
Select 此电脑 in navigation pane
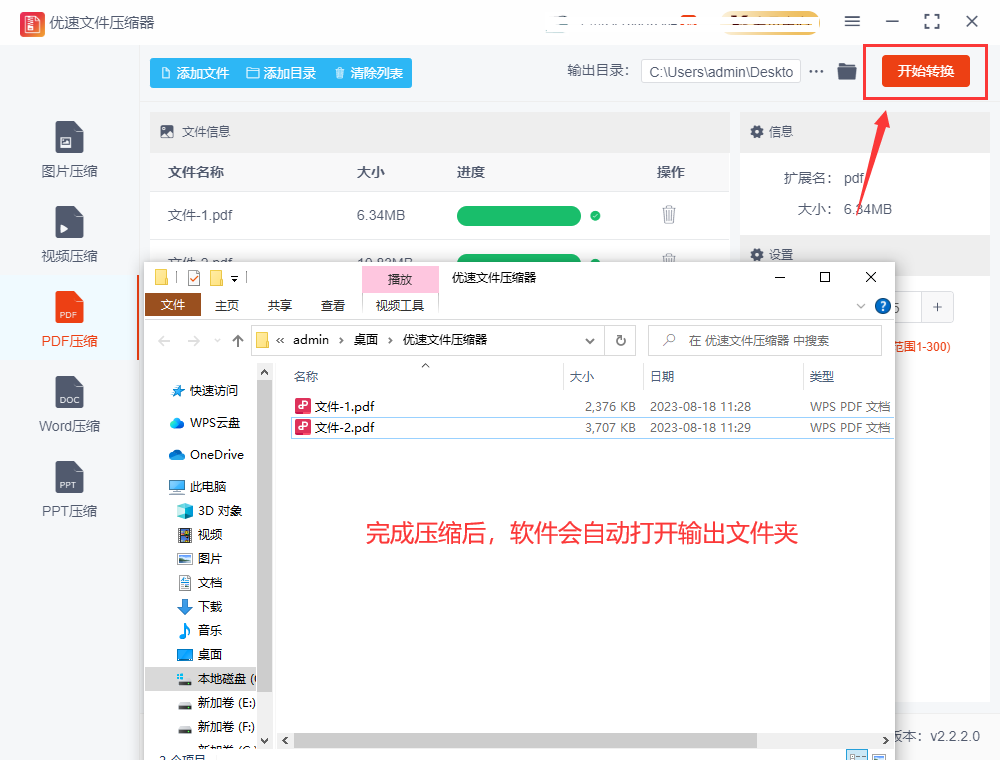[x=197, y=486]
